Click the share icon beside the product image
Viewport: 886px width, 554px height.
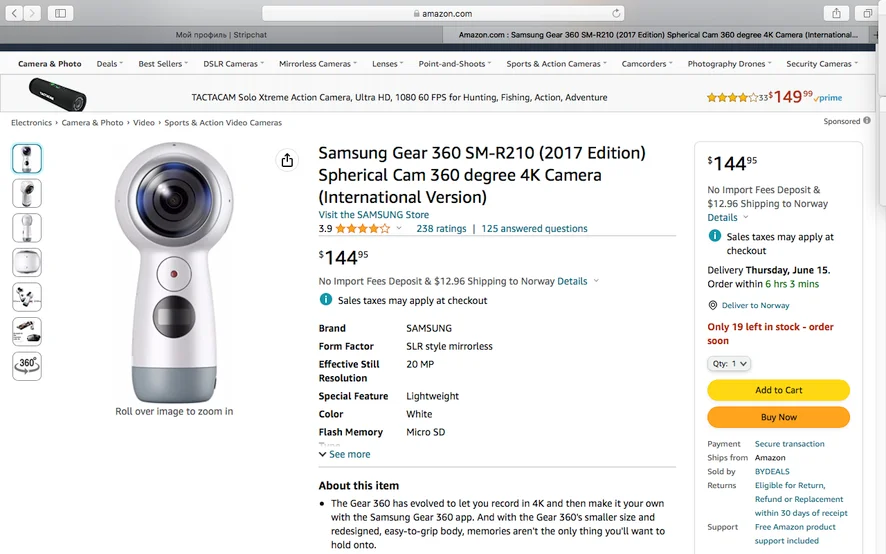(x=287, y=160)
